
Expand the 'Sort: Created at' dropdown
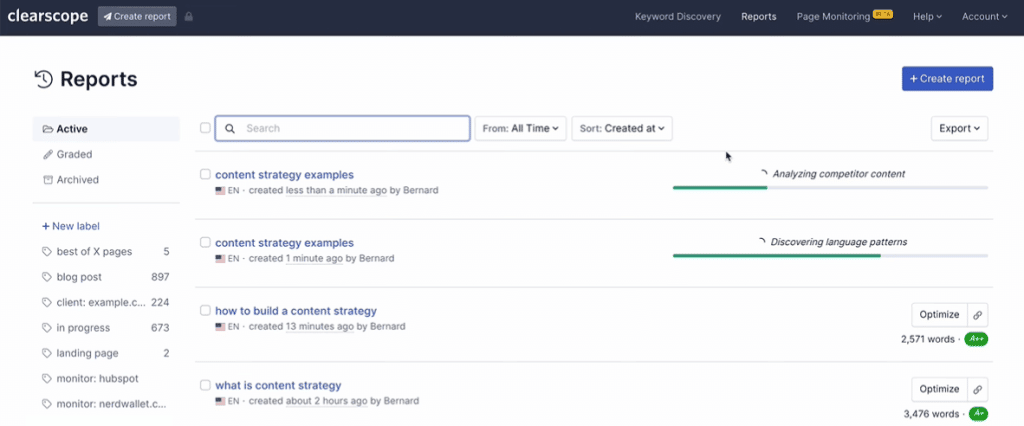pos(621,129)
